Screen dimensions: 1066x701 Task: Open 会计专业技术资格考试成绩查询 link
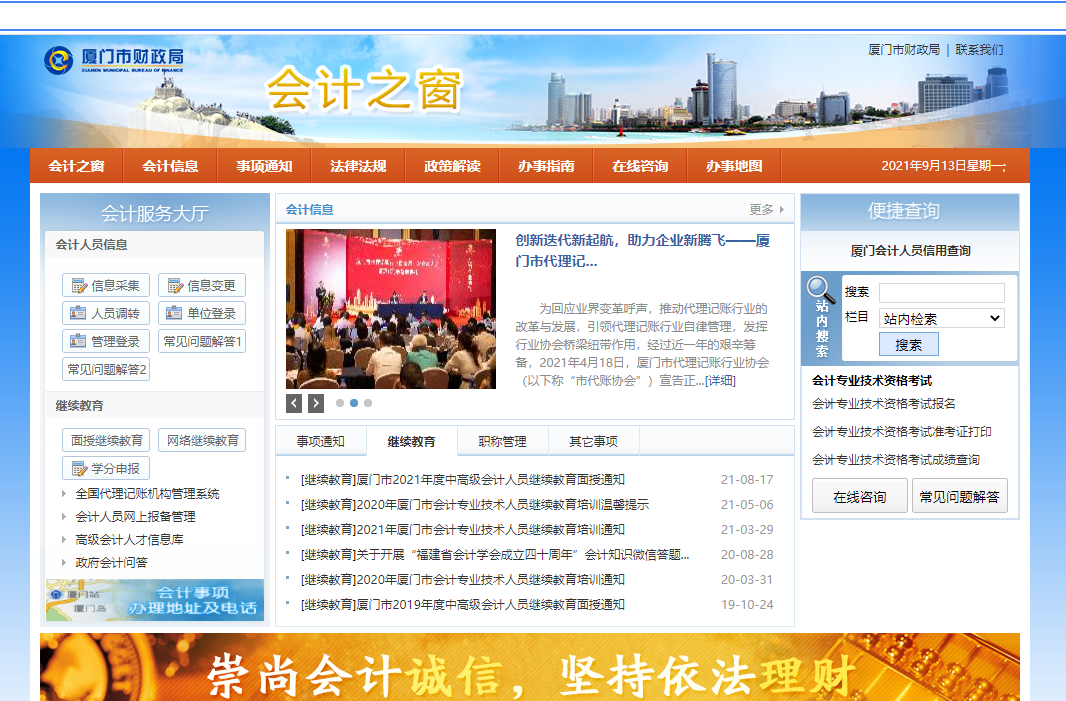pos(895,460)
